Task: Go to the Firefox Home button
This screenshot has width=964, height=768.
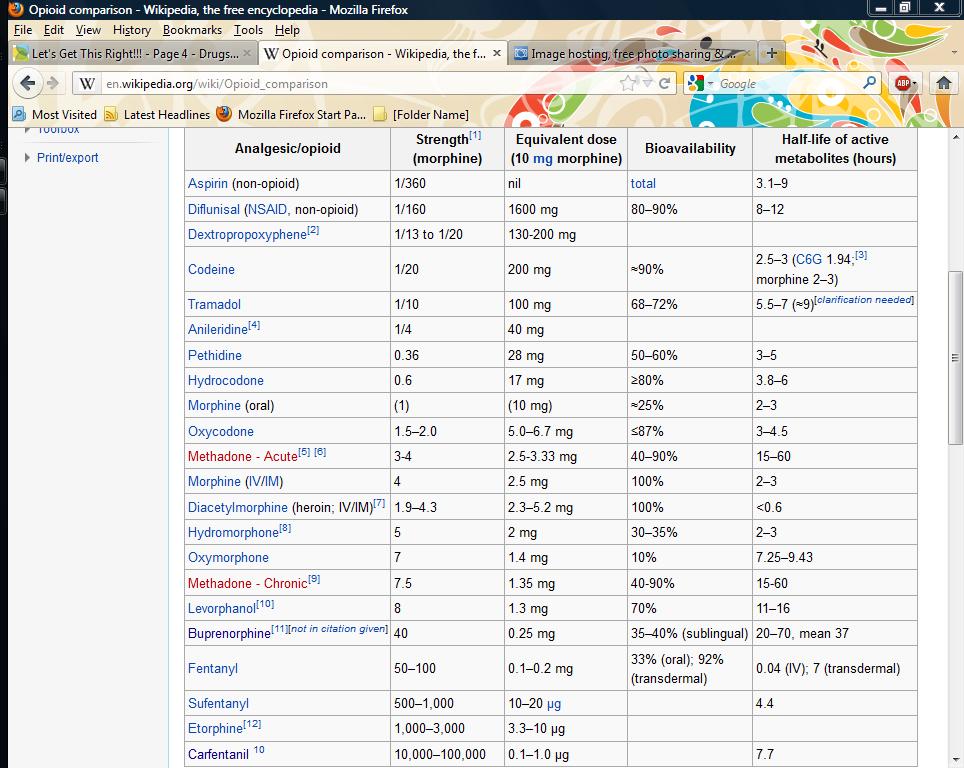Action: click(942, 84)
